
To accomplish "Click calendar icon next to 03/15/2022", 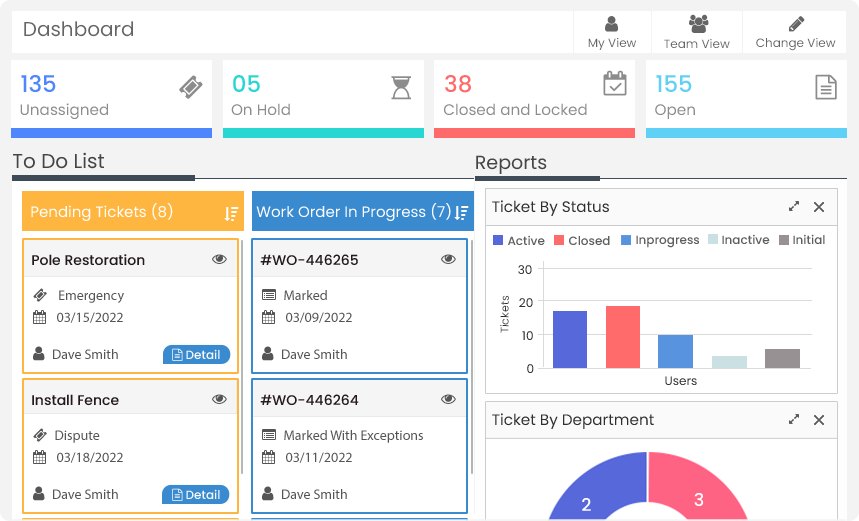I will tap(39, 317).
